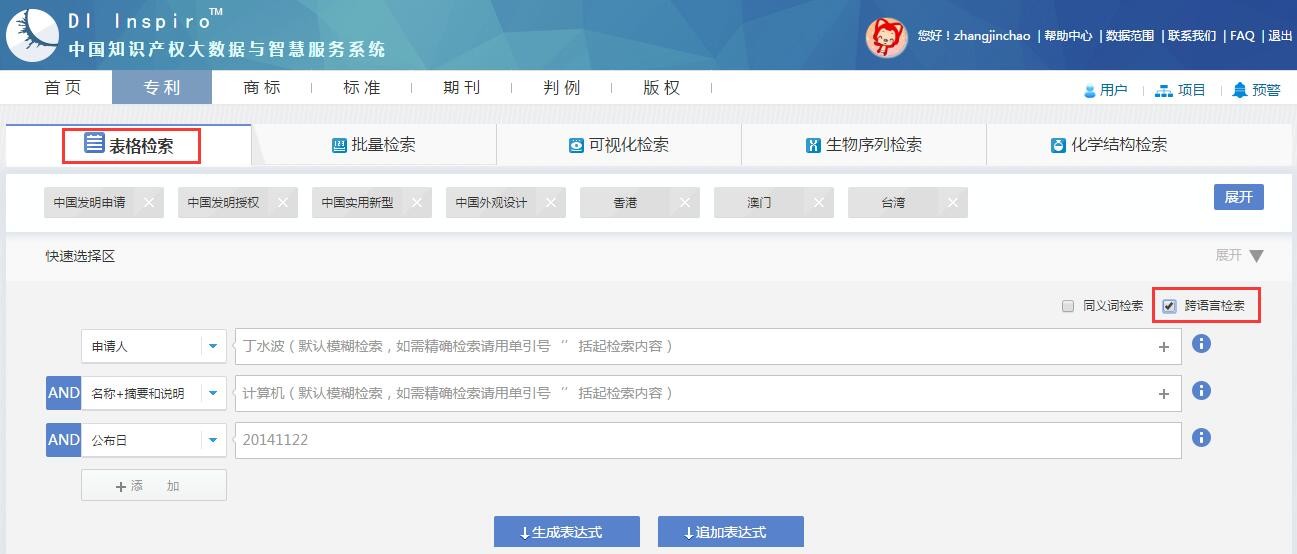Viewport: 1297px width, 554px height.
Task: Uncheck the 跨语言检索 checkbox
Action: coord(1169,306)
